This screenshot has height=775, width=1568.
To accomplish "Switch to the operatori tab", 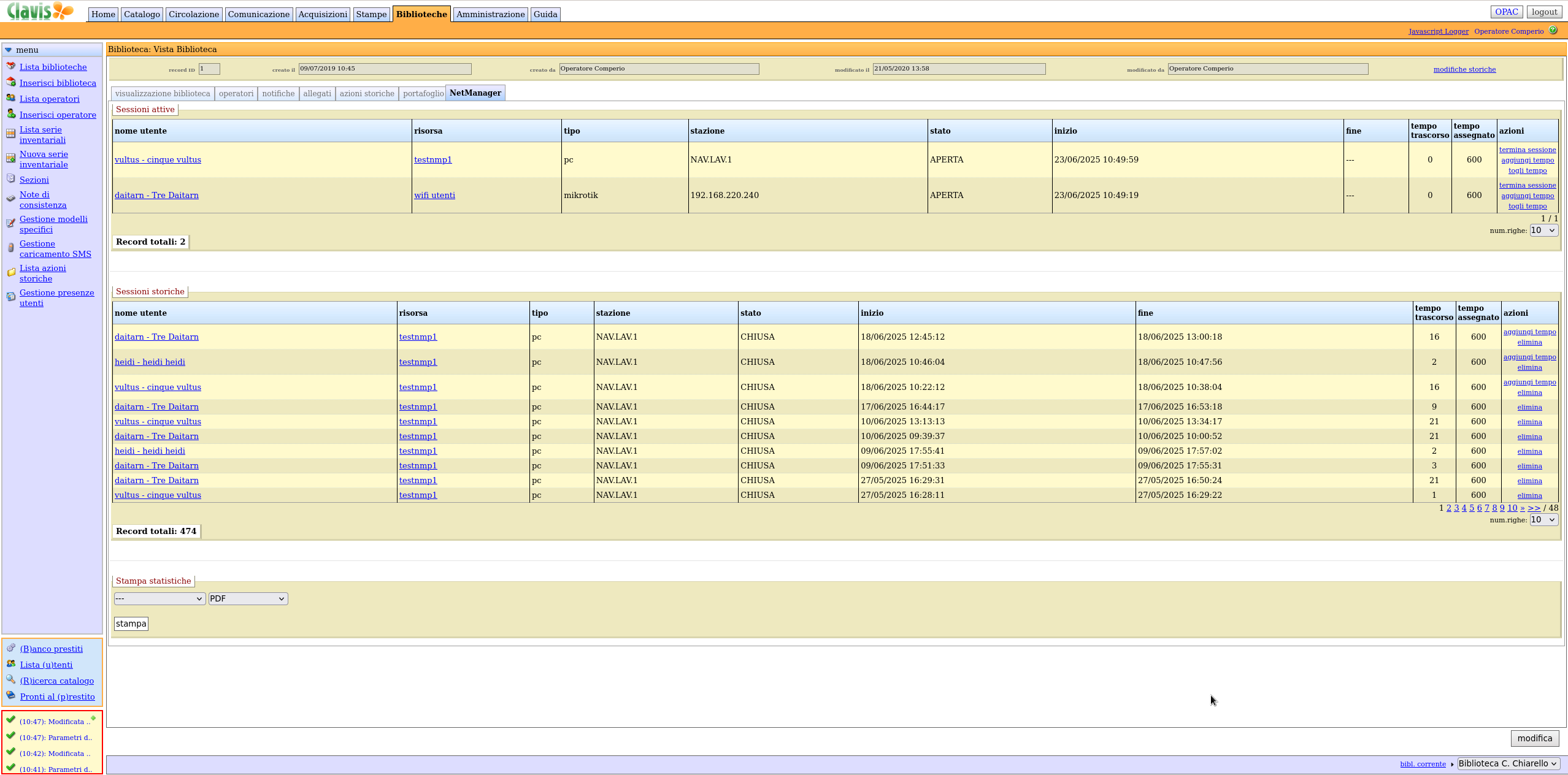I will [x=236, y=93].
